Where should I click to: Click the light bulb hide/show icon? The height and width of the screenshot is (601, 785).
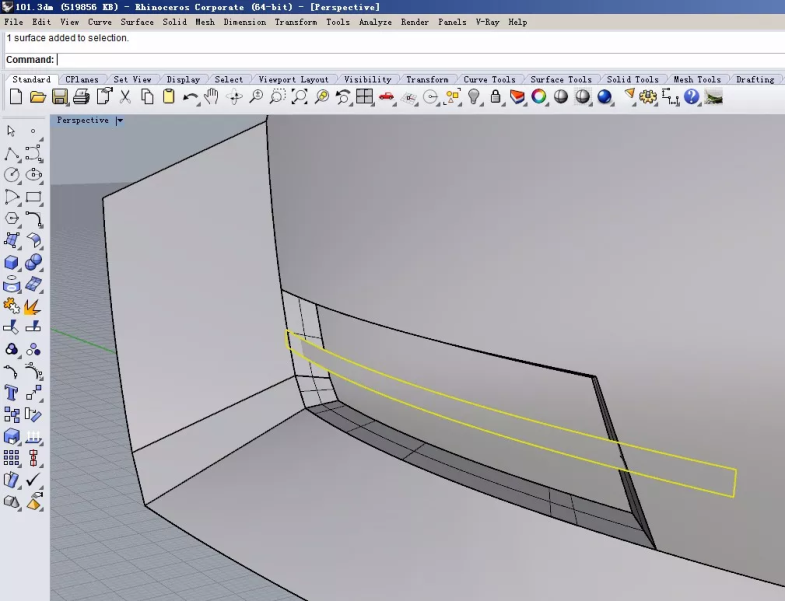coord(474,97)
